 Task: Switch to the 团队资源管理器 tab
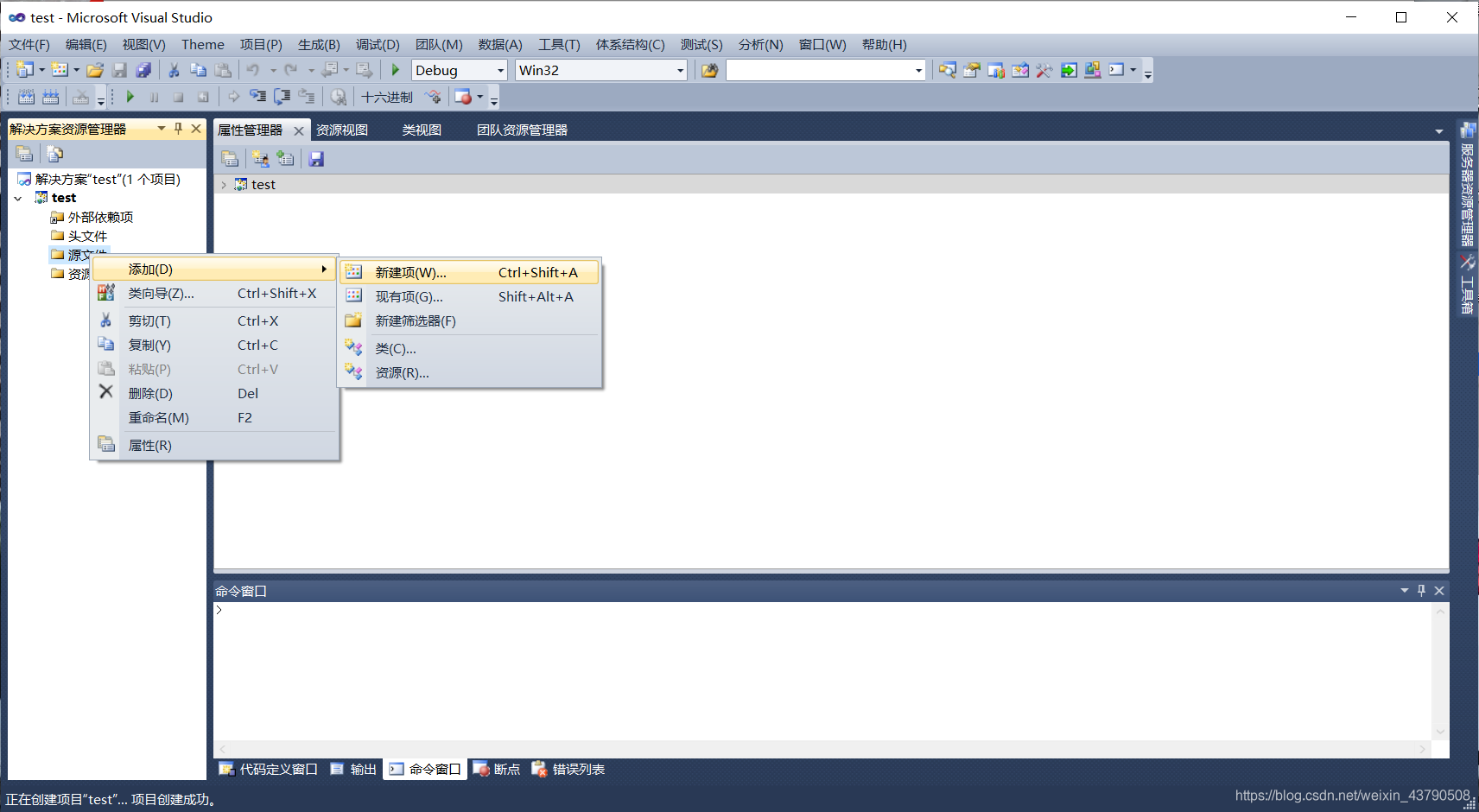tap(522, 130)
